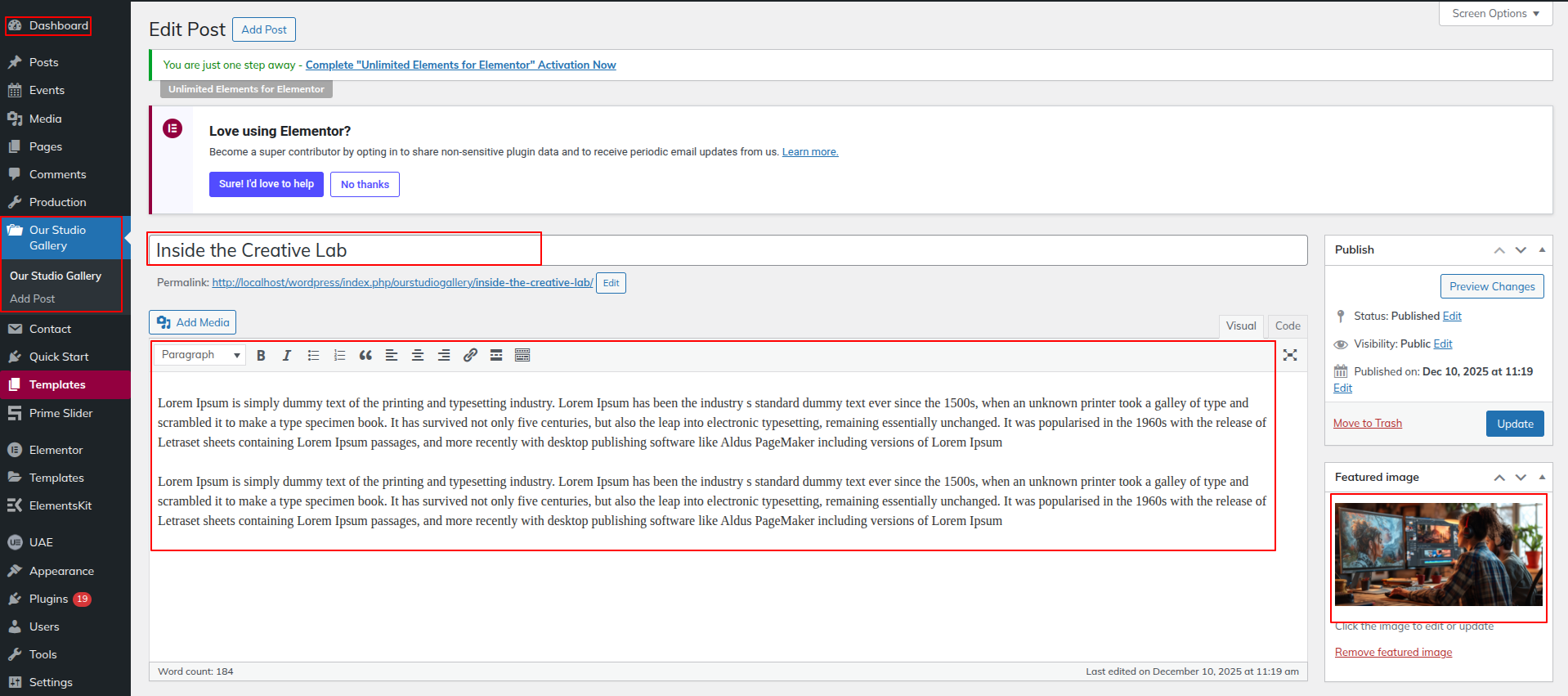Screen dimensions: 1568x696
Task: Click Move to Trash link
Action: pyautogui.click(x=1367, y=423)
